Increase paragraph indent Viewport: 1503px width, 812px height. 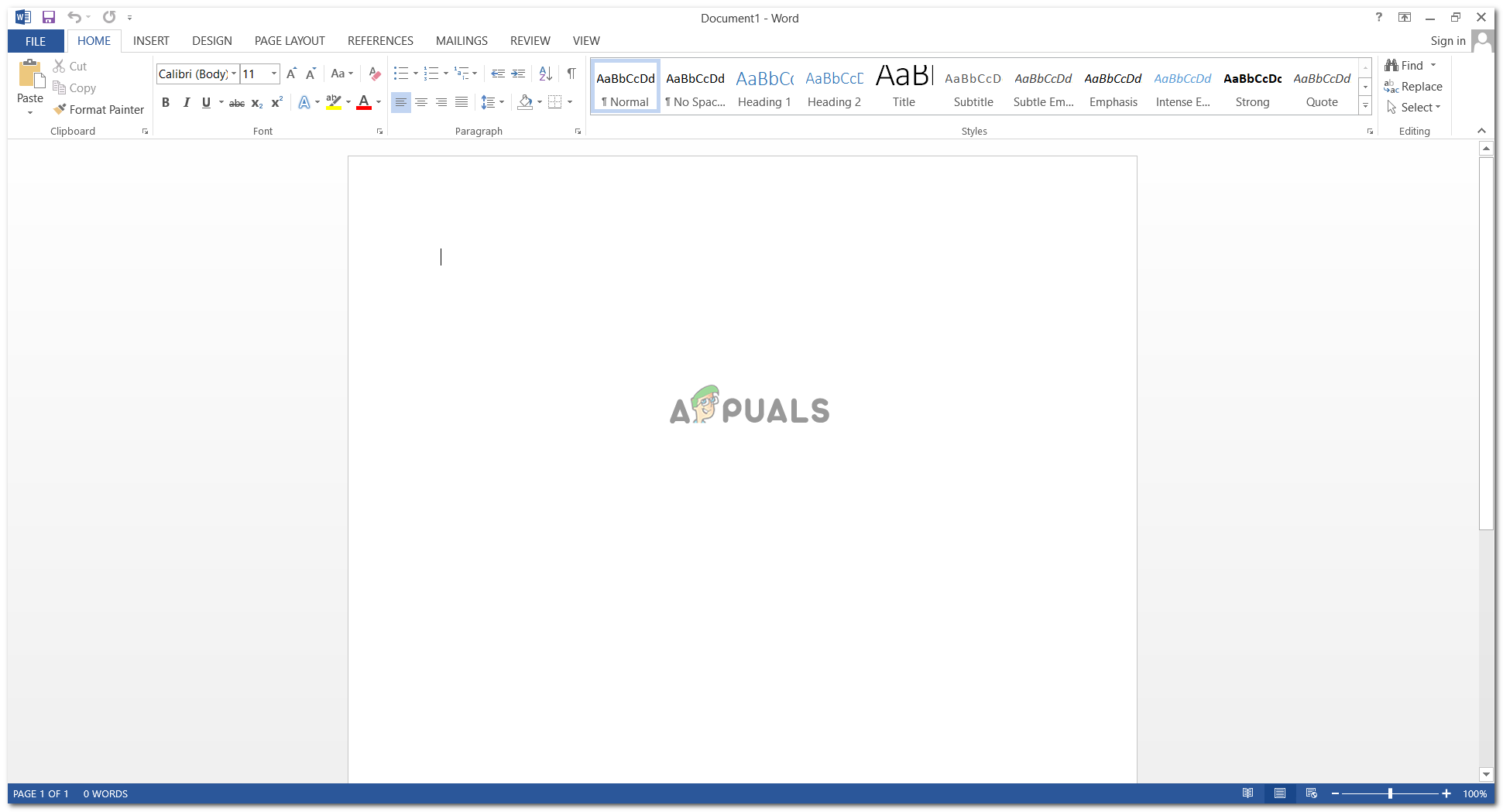518,74
